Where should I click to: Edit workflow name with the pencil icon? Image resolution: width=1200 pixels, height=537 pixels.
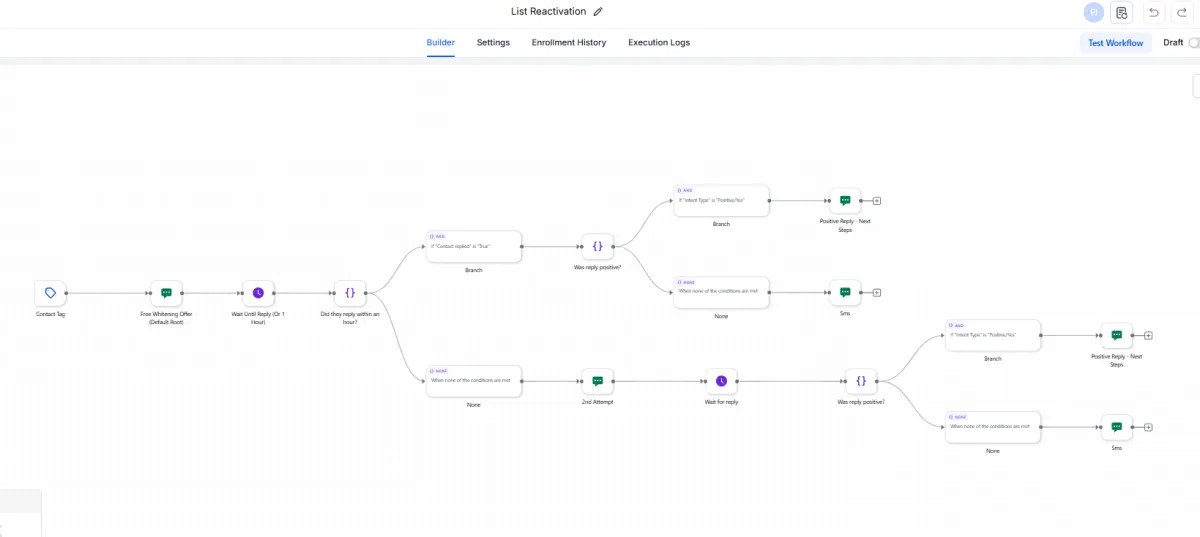[x=598, y=12]
